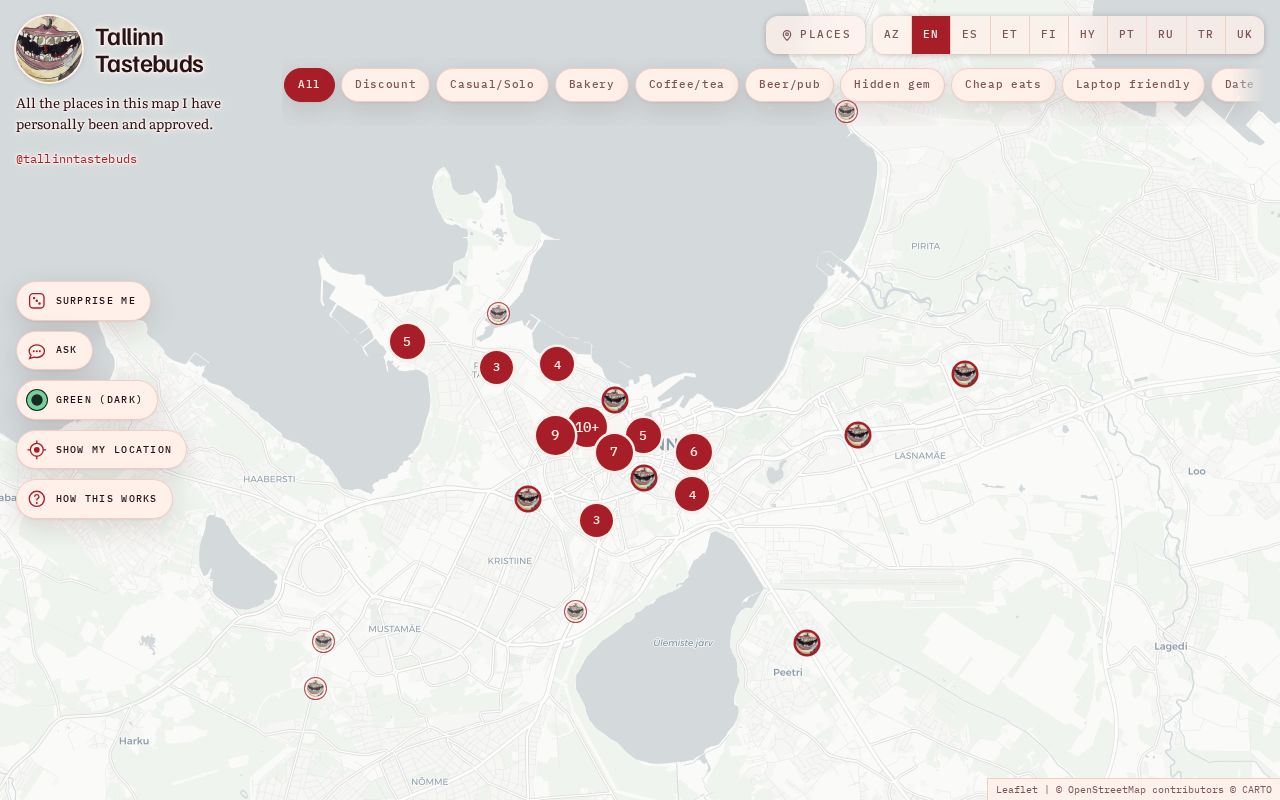Toggle the Discount filter
The image size is (1280, 800).
[x=385, y=85]
